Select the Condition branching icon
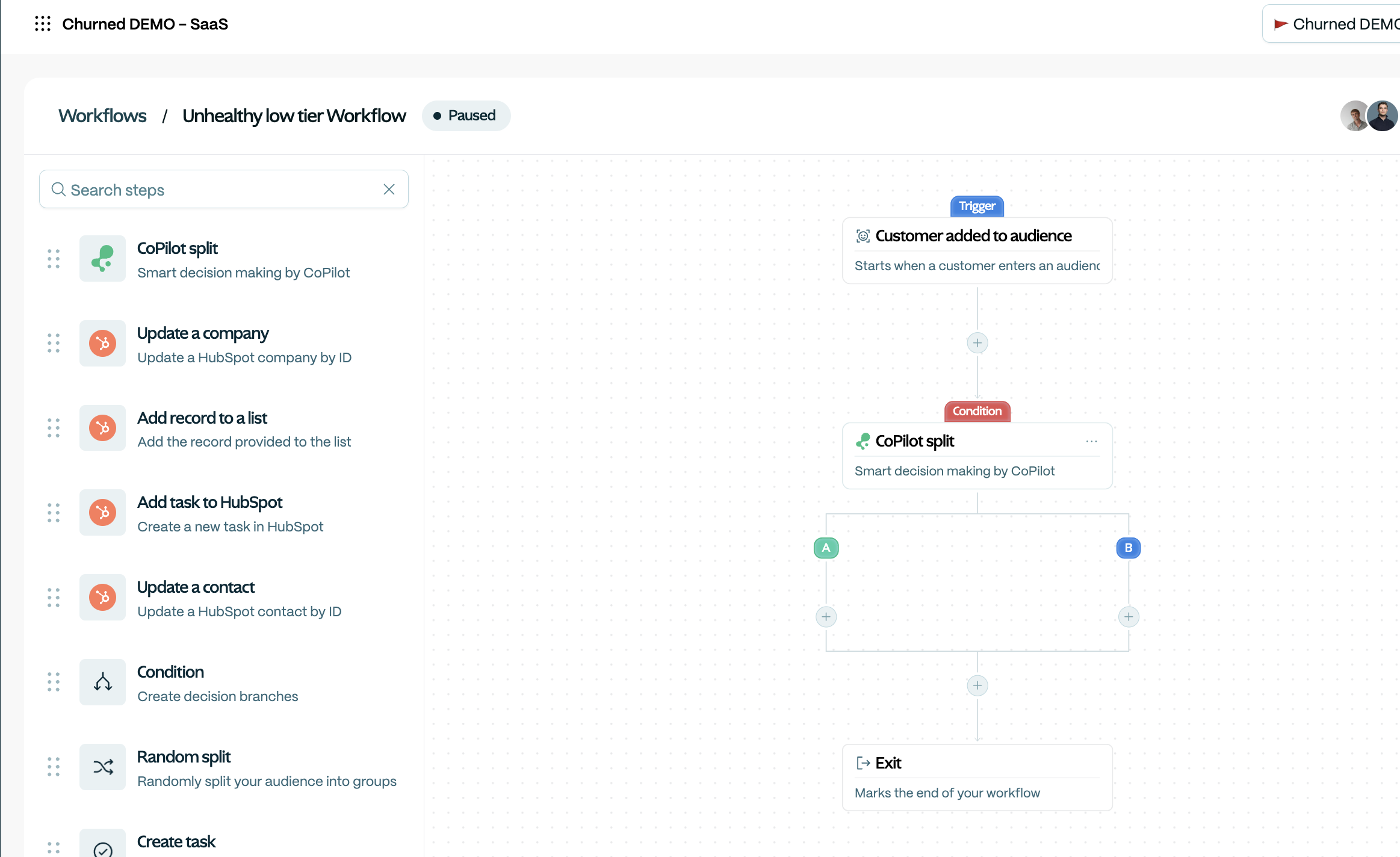The image size is (1400, 857). point(102,682)
